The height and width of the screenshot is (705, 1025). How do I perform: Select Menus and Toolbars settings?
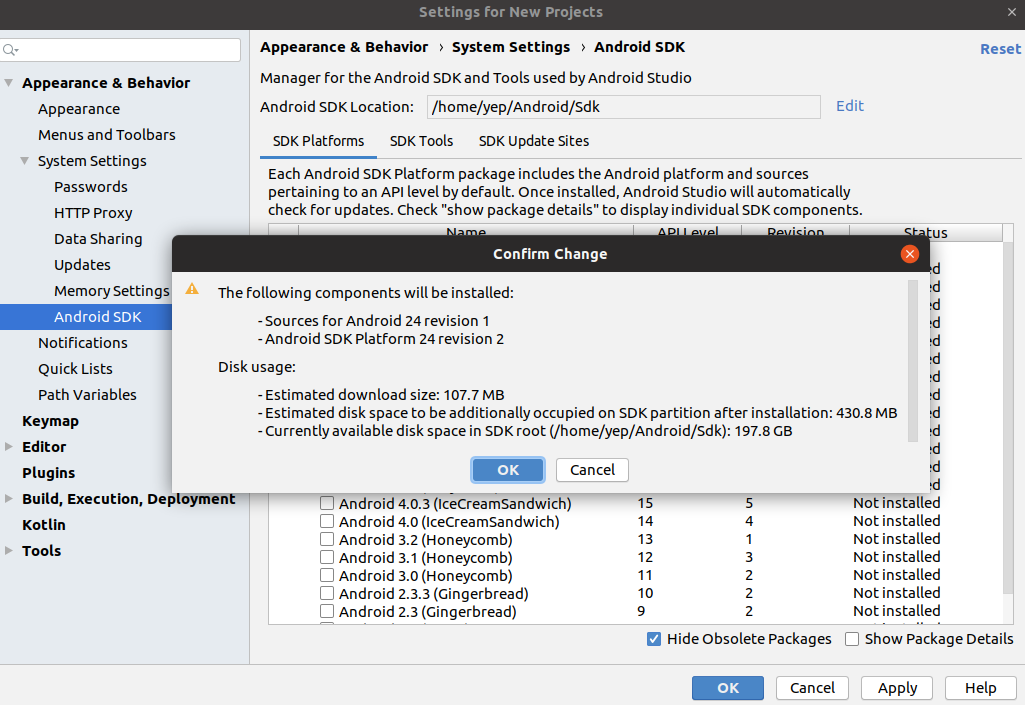(x=107, y=135)
